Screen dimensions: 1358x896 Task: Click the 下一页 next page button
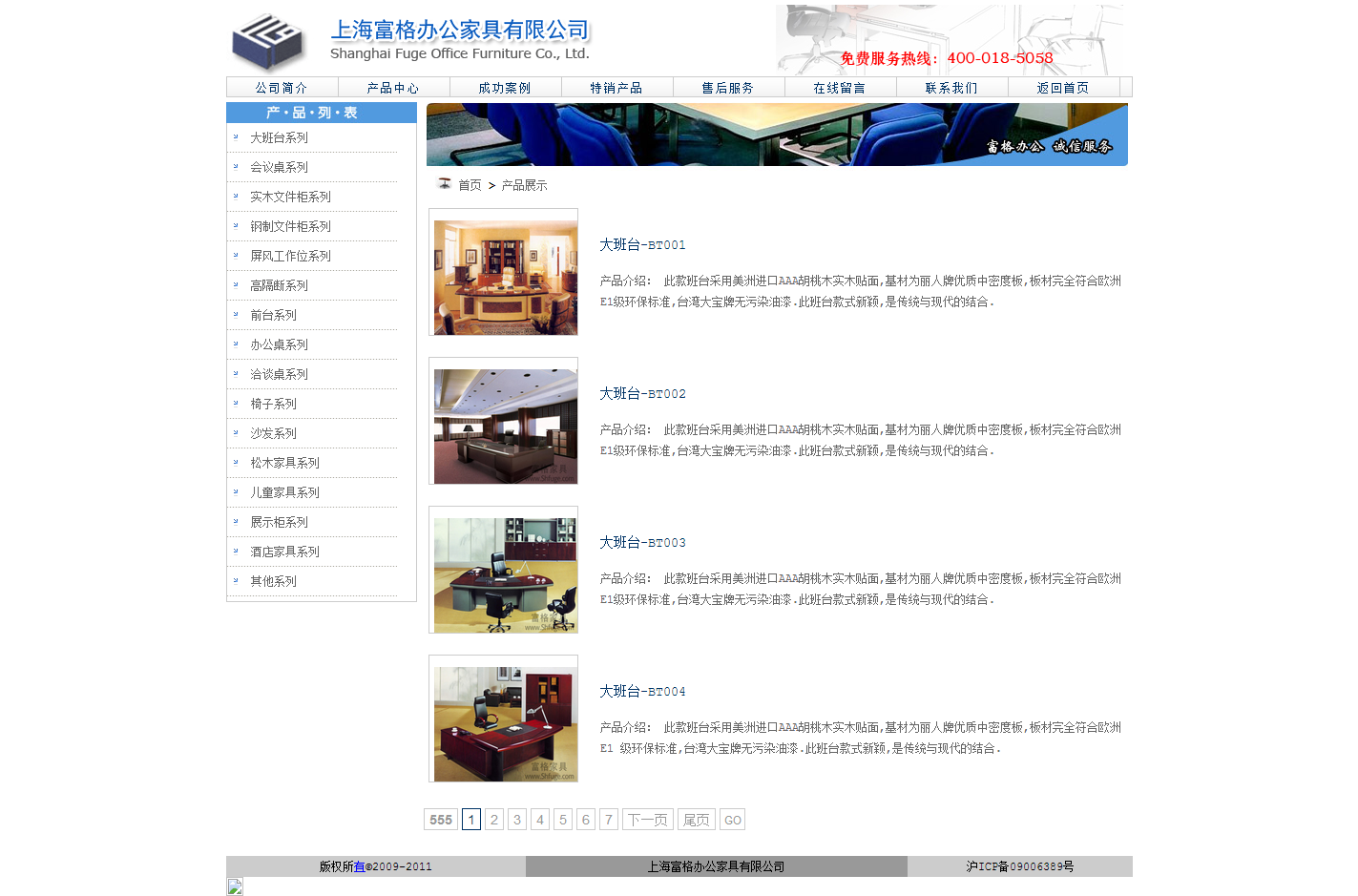tap(647, 820)
